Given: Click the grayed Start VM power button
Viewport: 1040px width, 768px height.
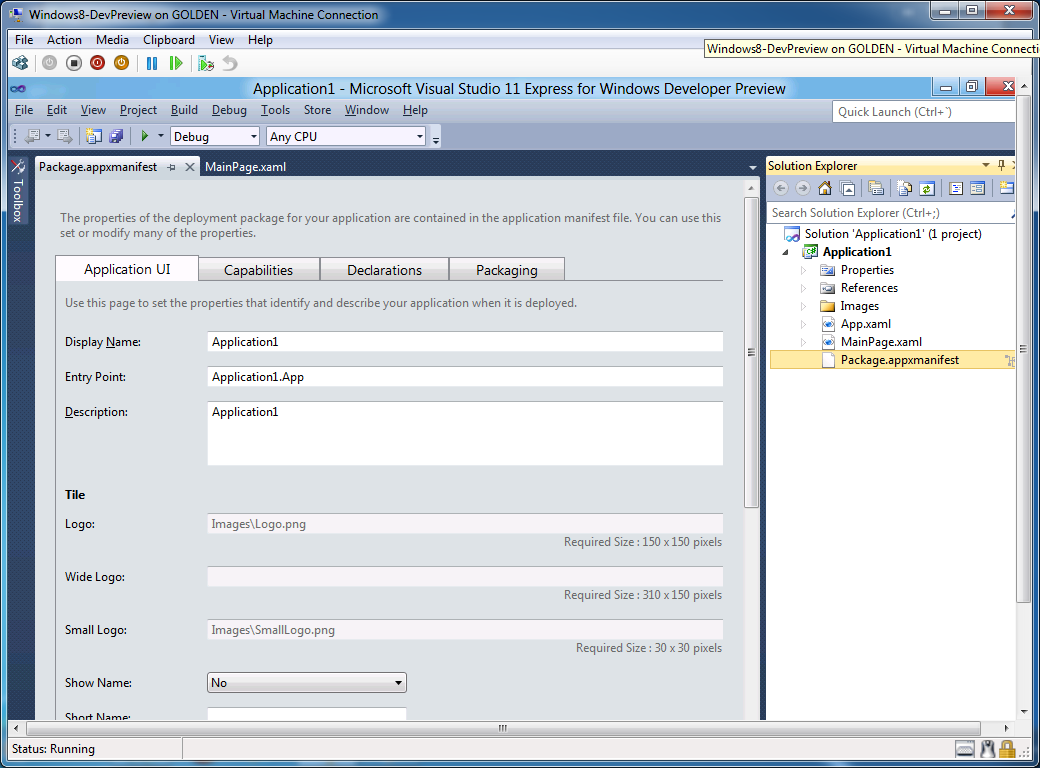Looking at the screenshot, I should (50, 63).
